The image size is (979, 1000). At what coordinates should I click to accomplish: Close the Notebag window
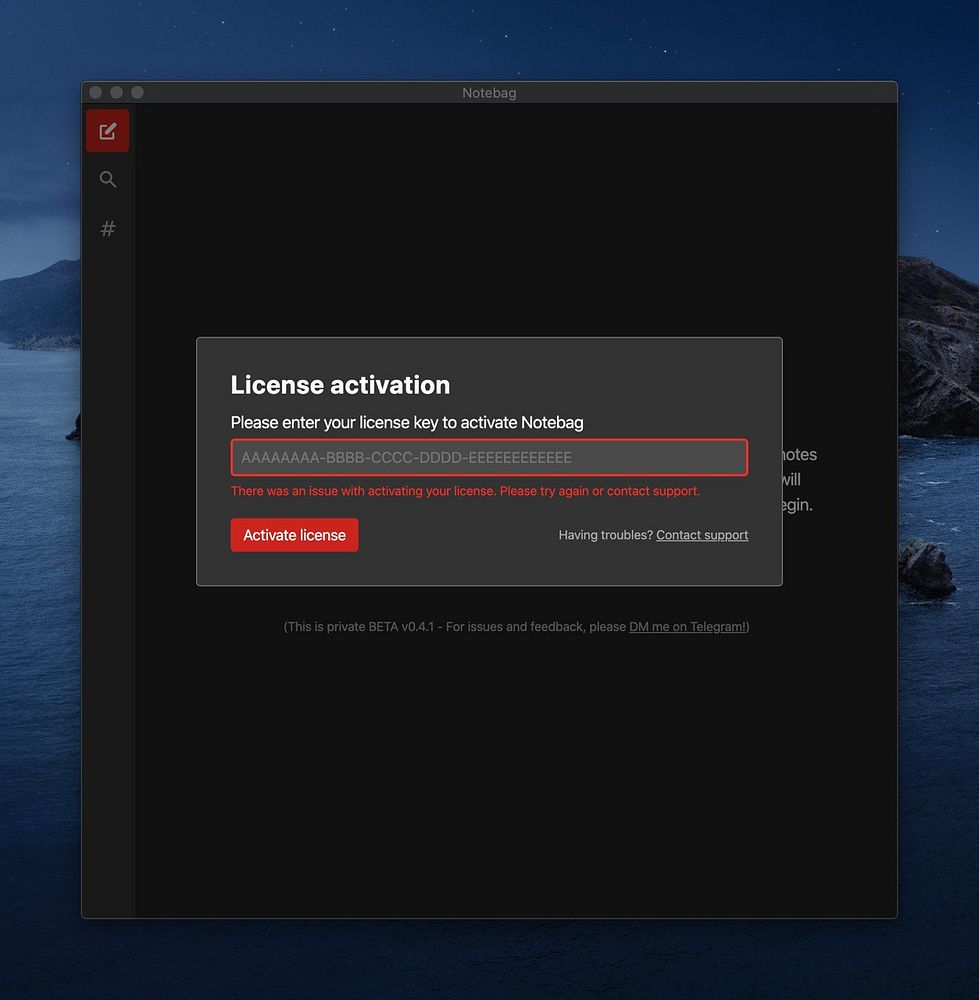pos(96,92)
